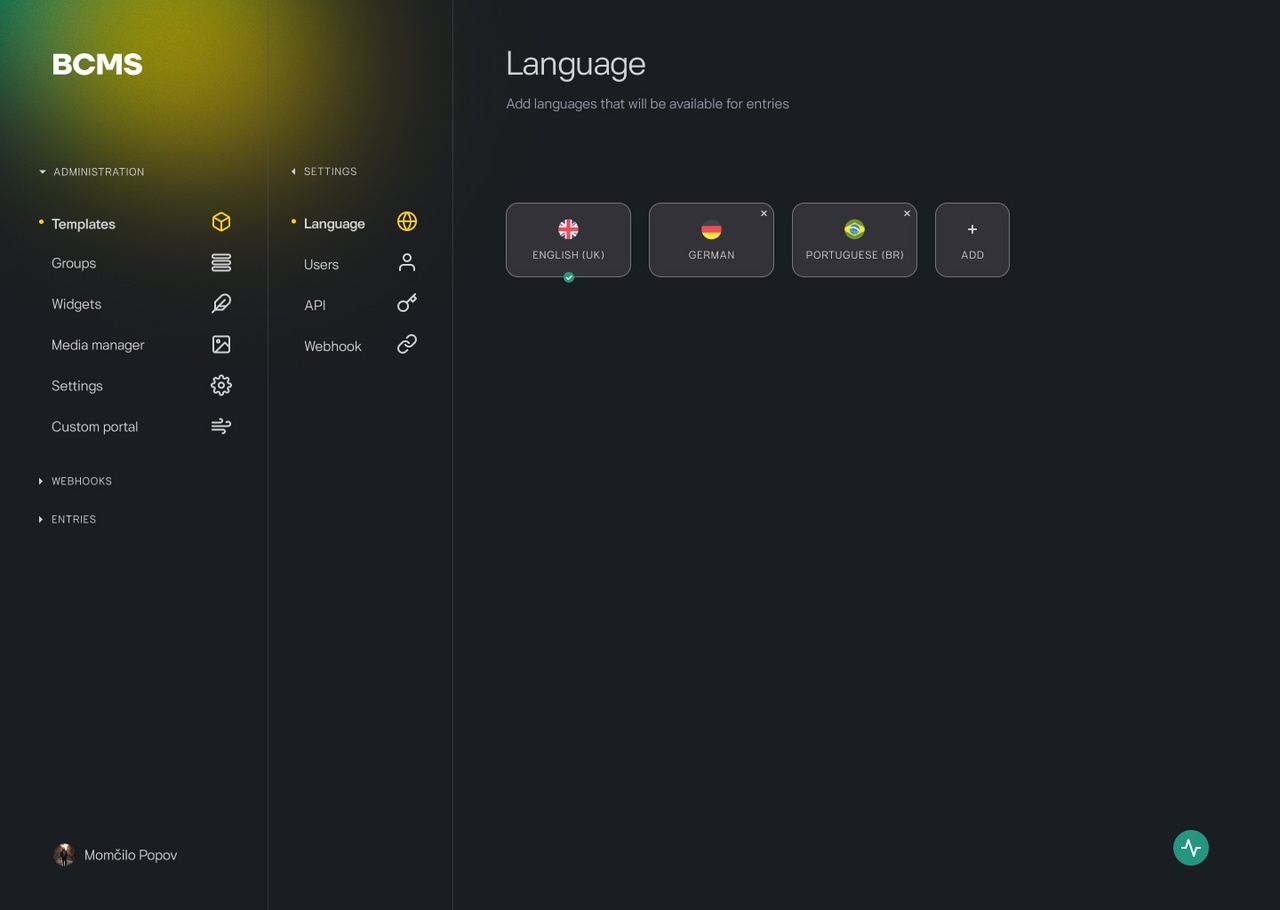This screenshot has width=1280, height=910.
Task: Click the Users person icon
Action: click(407, 263)
